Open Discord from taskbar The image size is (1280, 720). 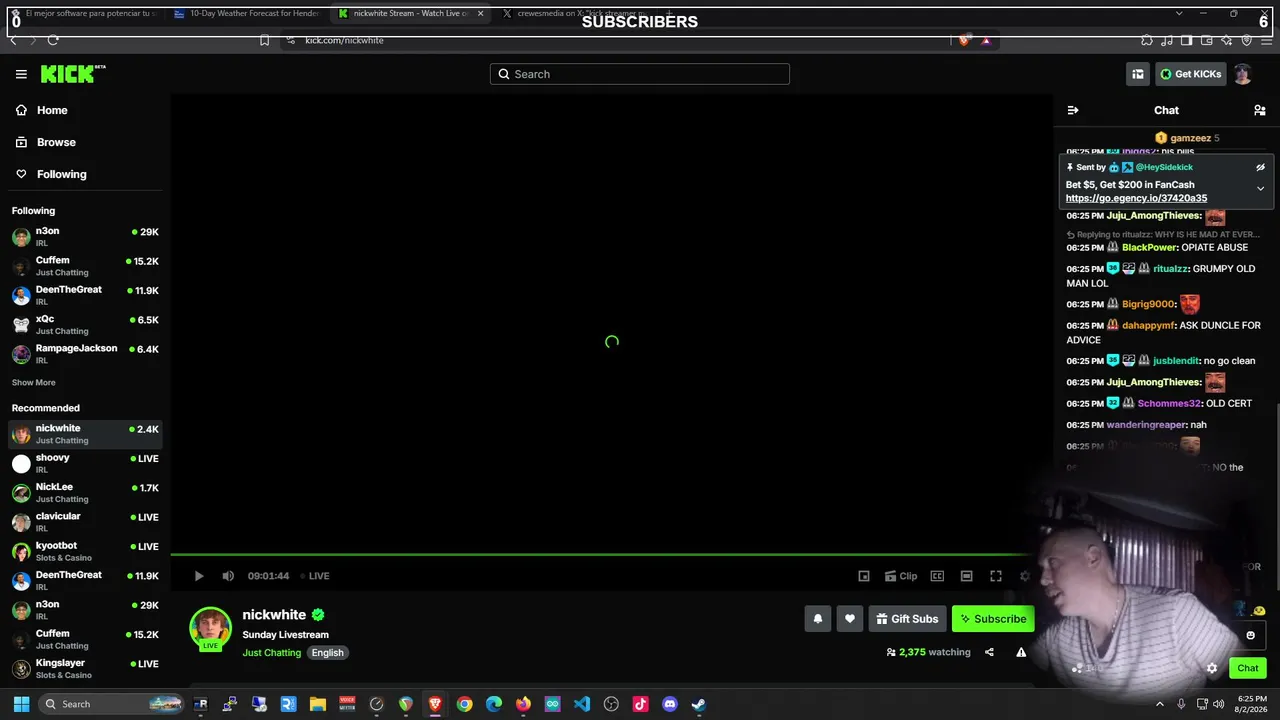(670, 704)
